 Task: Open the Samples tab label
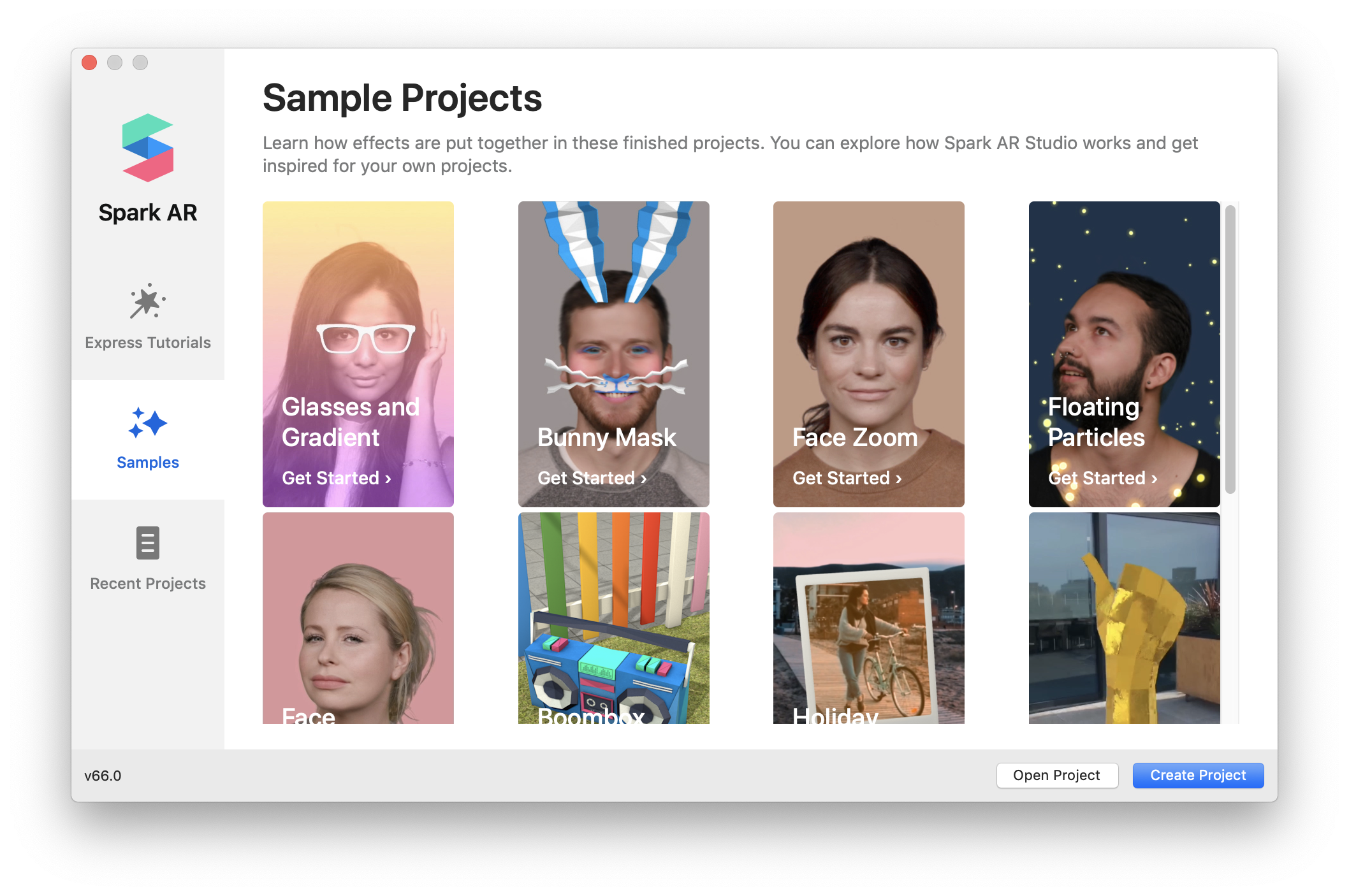tap(148, 463)
